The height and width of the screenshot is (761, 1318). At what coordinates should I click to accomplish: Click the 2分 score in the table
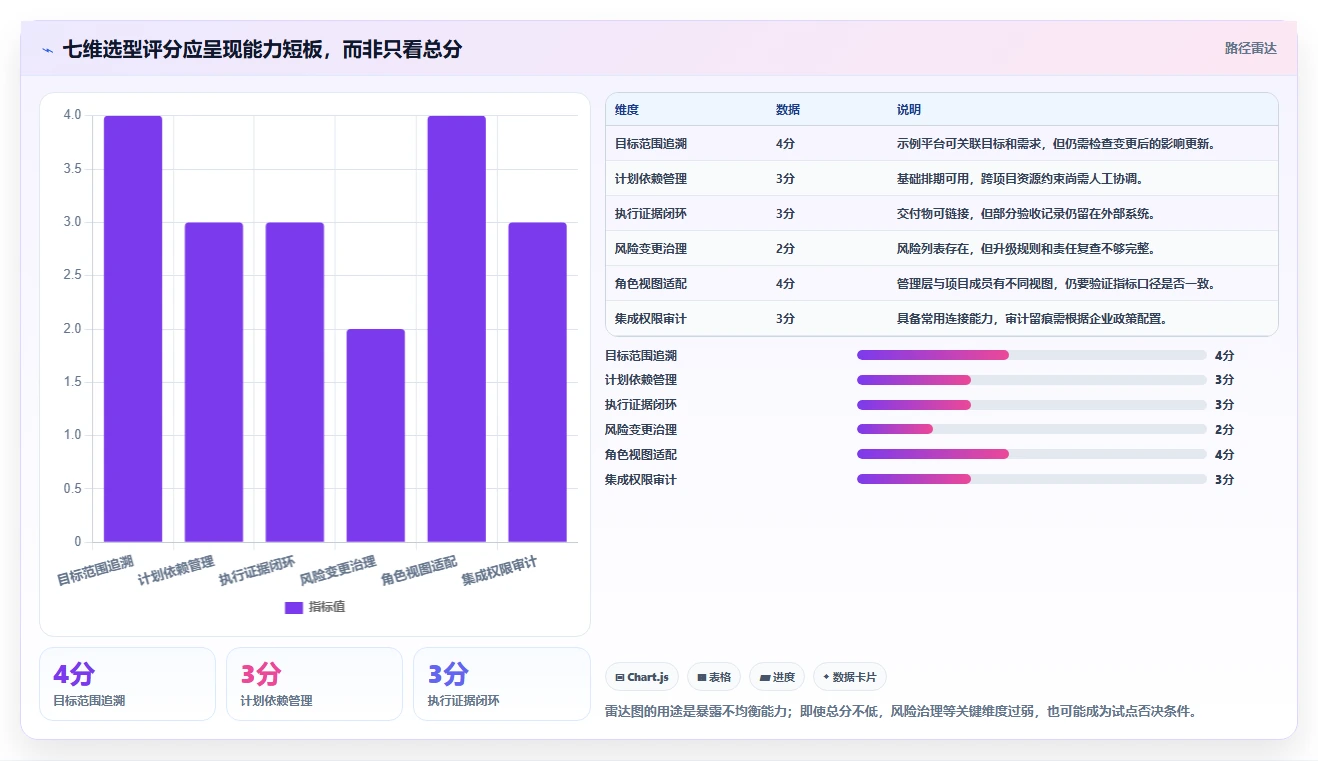click(x=785, y=249)
